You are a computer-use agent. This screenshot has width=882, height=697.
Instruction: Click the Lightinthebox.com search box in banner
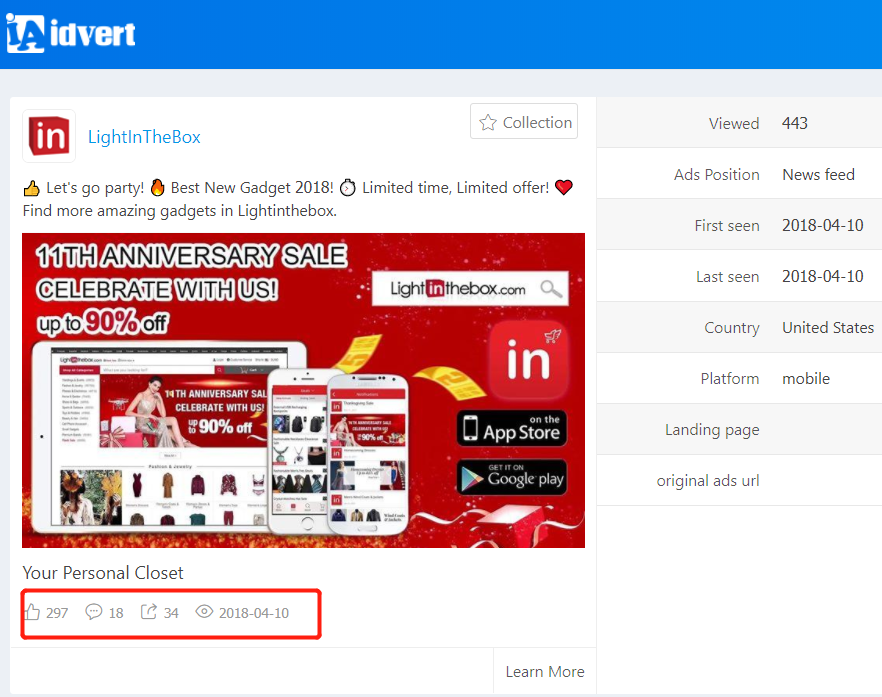point(470,289)
